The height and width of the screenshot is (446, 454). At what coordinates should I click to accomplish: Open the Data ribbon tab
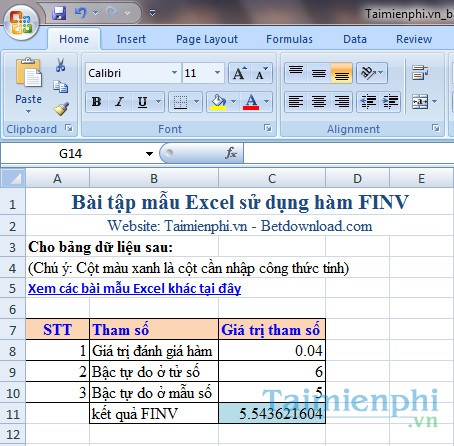355,39
